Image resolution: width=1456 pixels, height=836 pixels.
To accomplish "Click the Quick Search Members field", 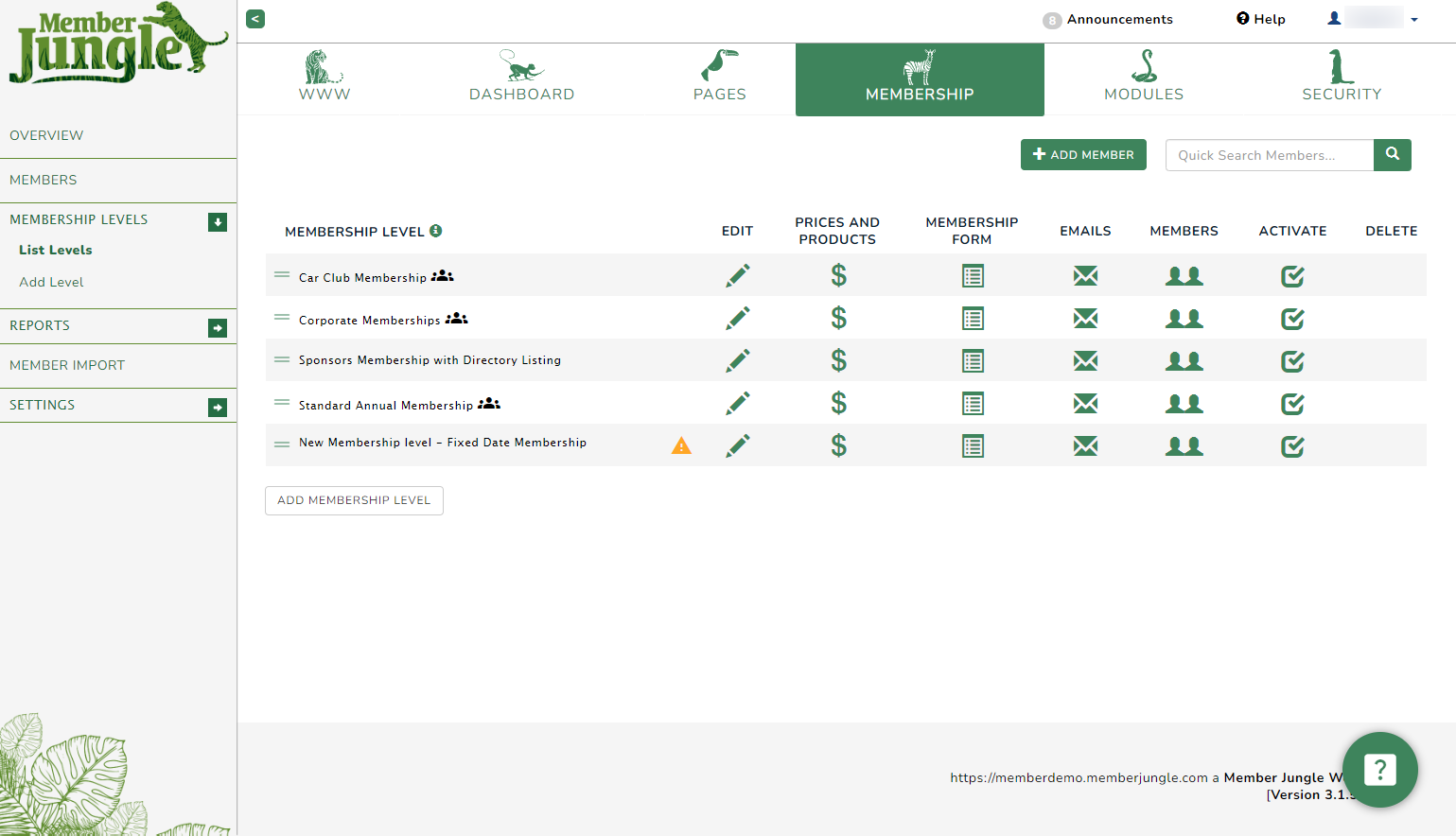I will click(x=1269, y=155).
